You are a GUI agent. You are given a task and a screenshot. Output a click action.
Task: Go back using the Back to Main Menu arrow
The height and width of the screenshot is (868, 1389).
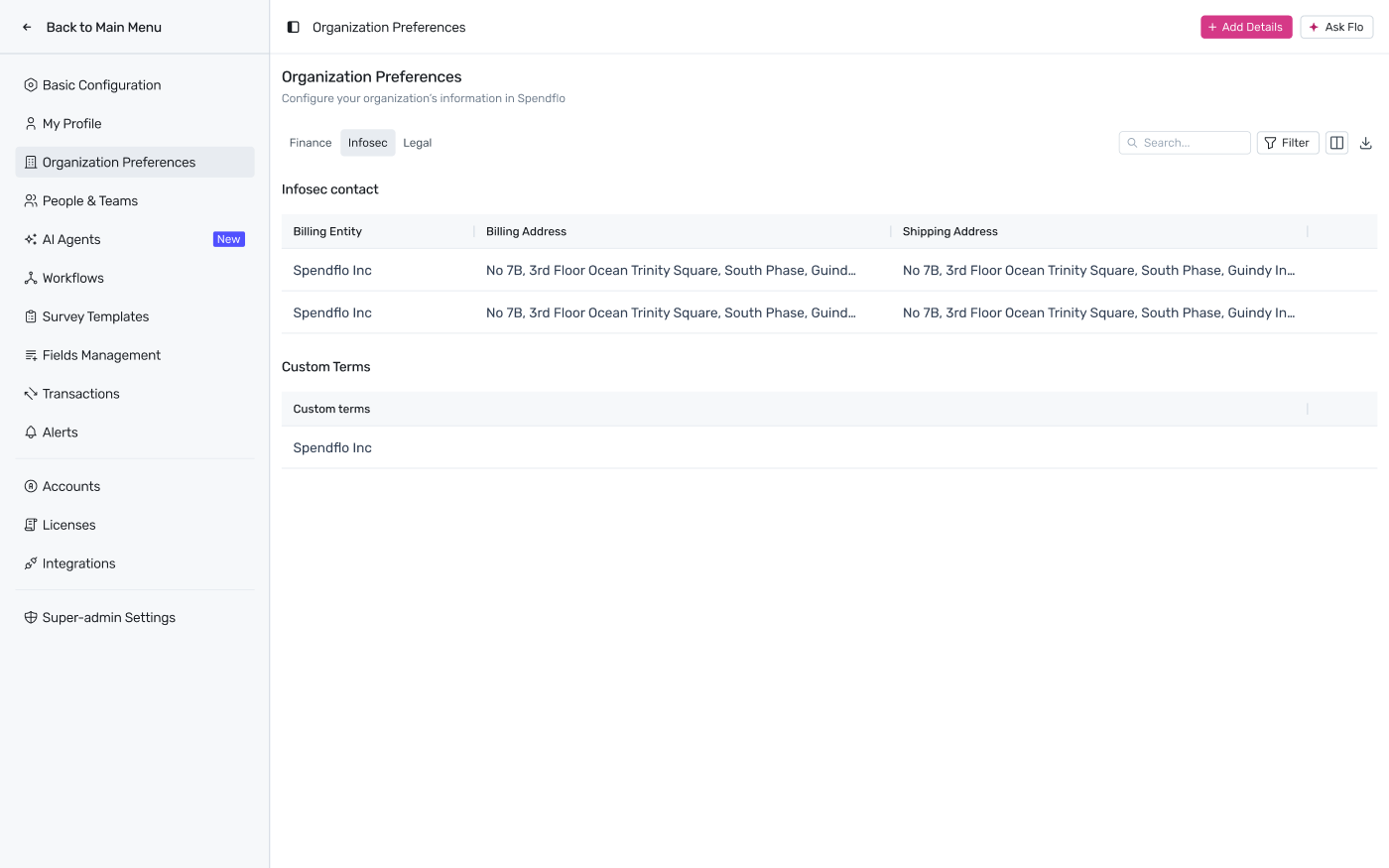pyautogui.click(x=28, y=28)
